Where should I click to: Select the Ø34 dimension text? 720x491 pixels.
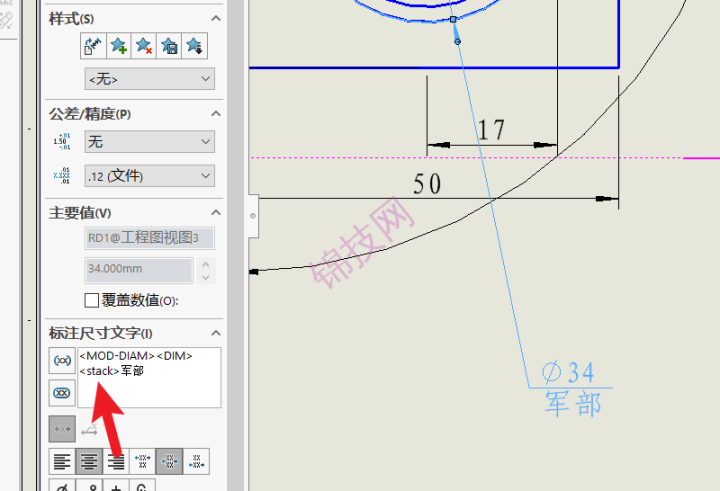[x=568, y=372]
